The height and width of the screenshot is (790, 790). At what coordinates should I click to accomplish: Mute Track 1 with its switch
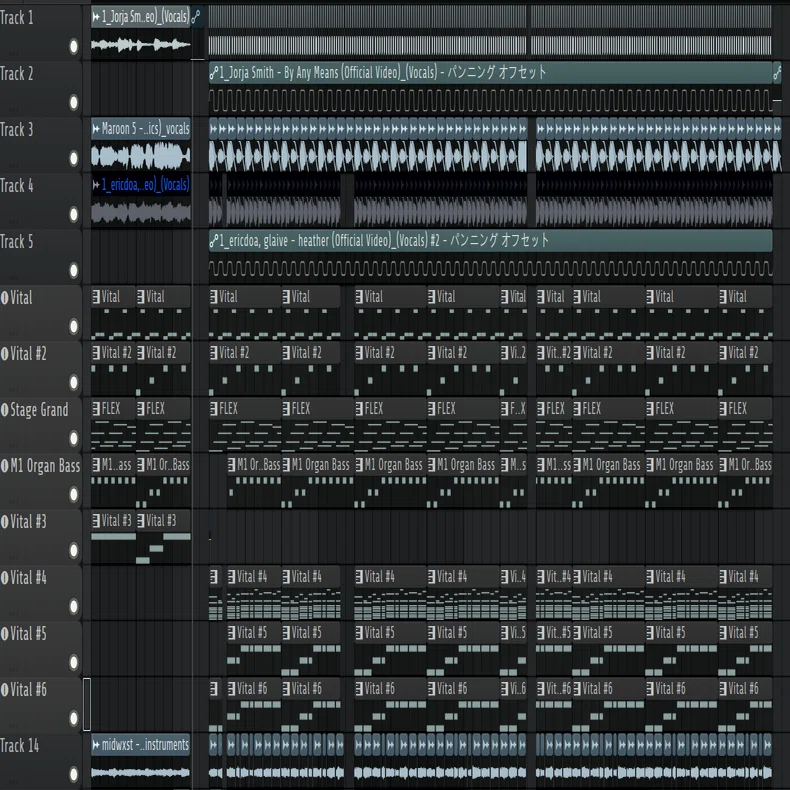(74, 47)
